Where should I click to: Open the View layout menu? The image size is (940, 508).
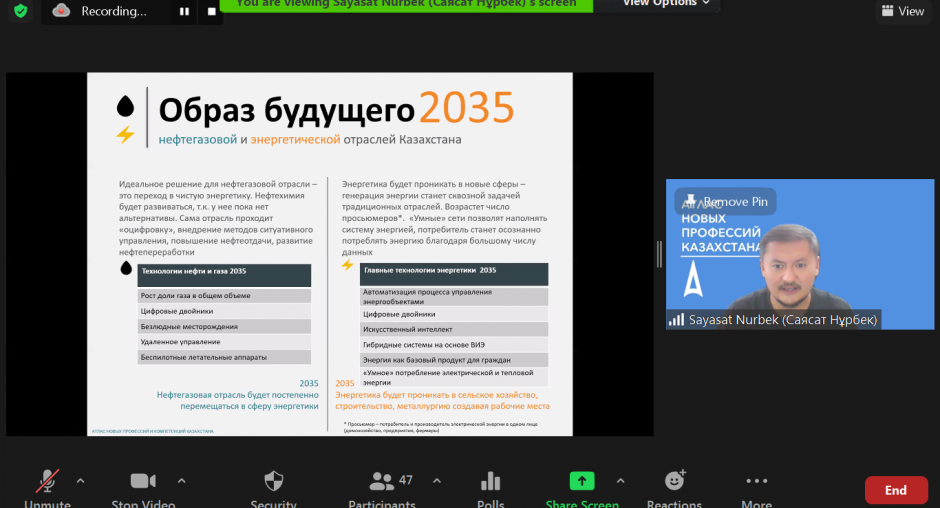901,11
